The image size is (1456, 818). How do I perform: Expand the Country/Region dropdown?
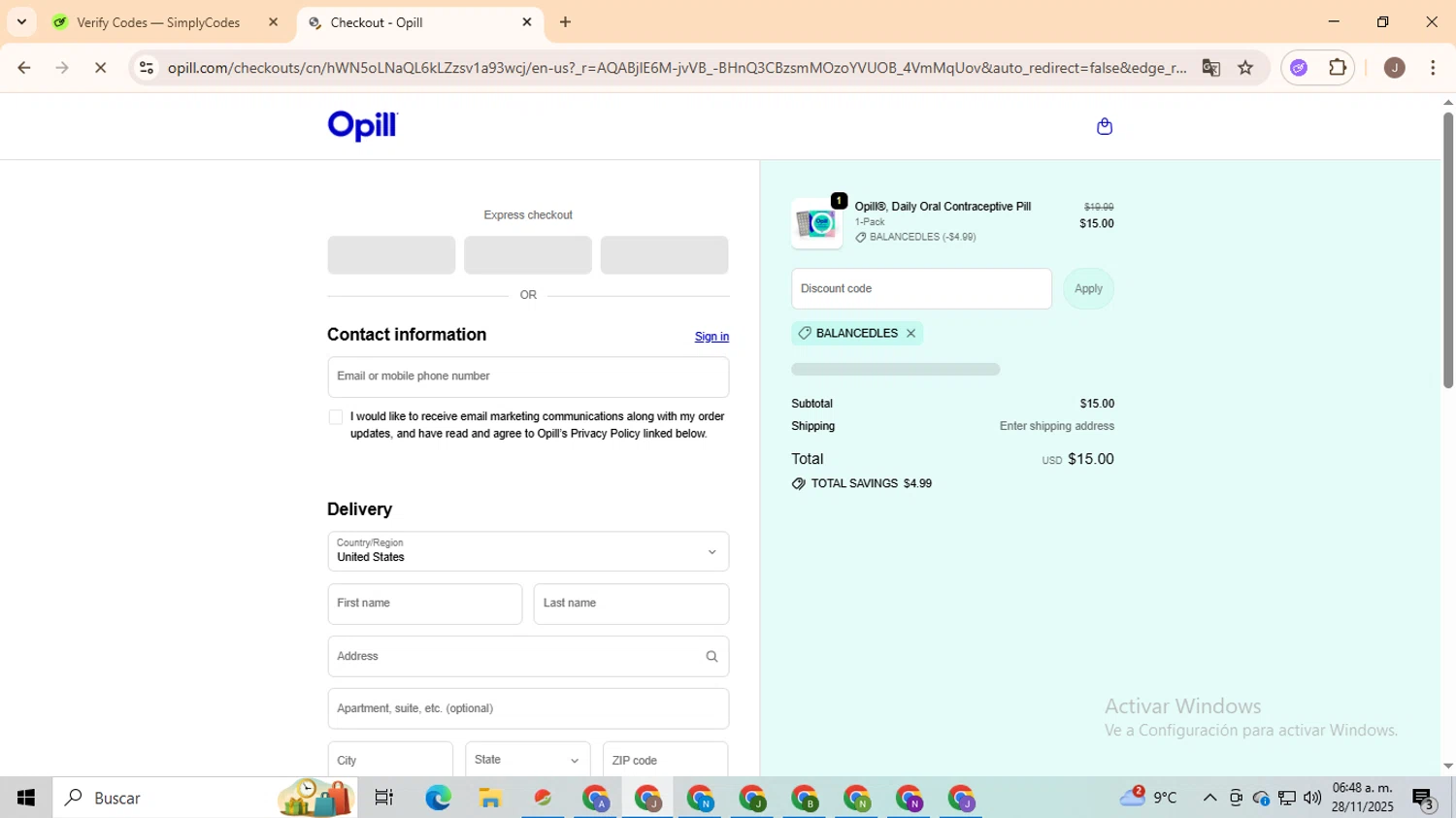pos(528,551)
